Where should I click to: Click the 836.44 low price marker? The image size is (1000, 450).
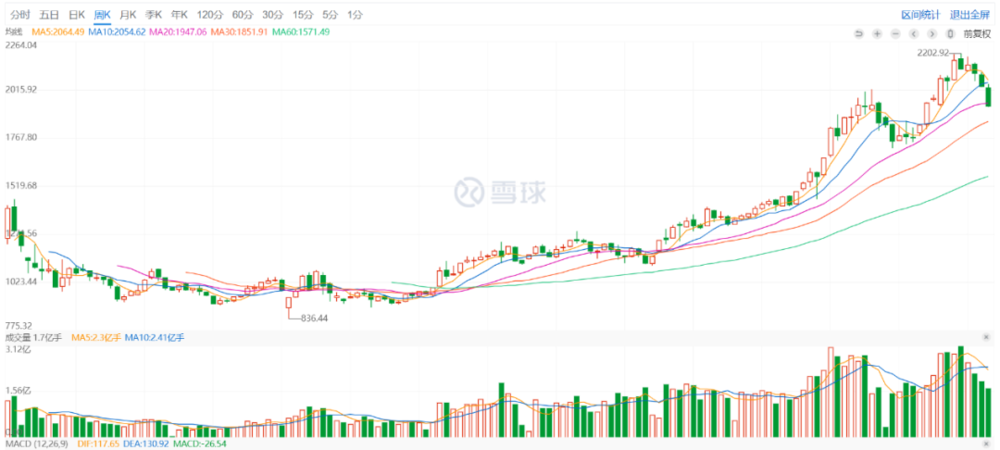(314, 317)
